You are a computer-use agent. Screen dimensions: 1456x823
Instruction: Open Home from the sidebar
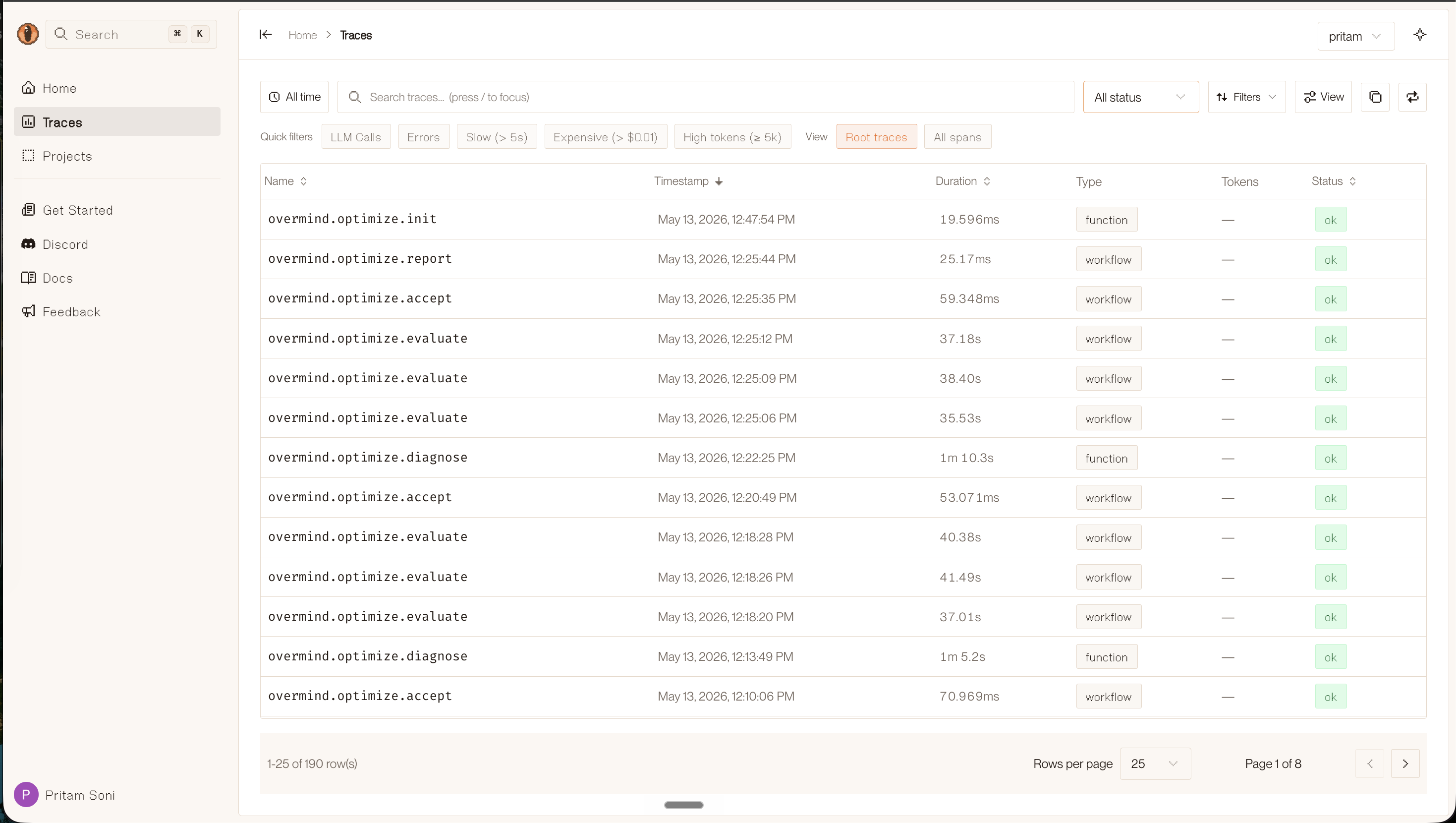coord(117,88)
